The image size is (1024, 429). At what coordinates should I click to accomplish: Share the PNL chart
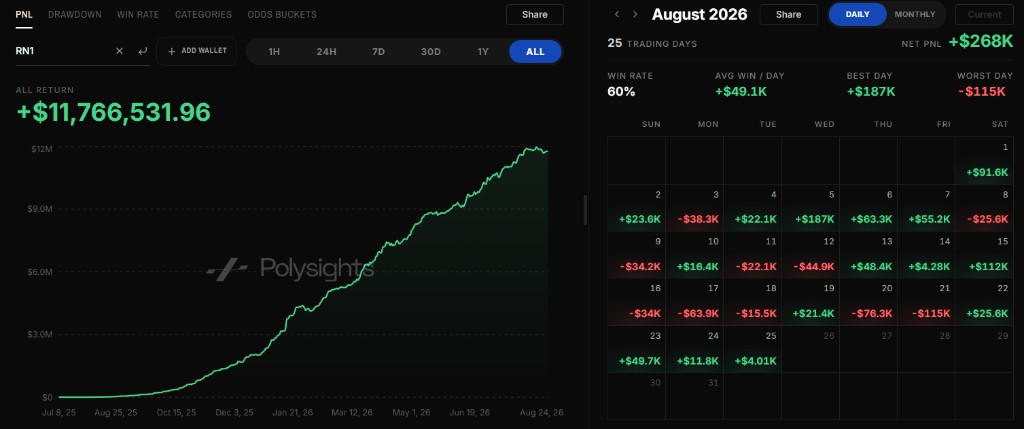[x=534, y=14]
